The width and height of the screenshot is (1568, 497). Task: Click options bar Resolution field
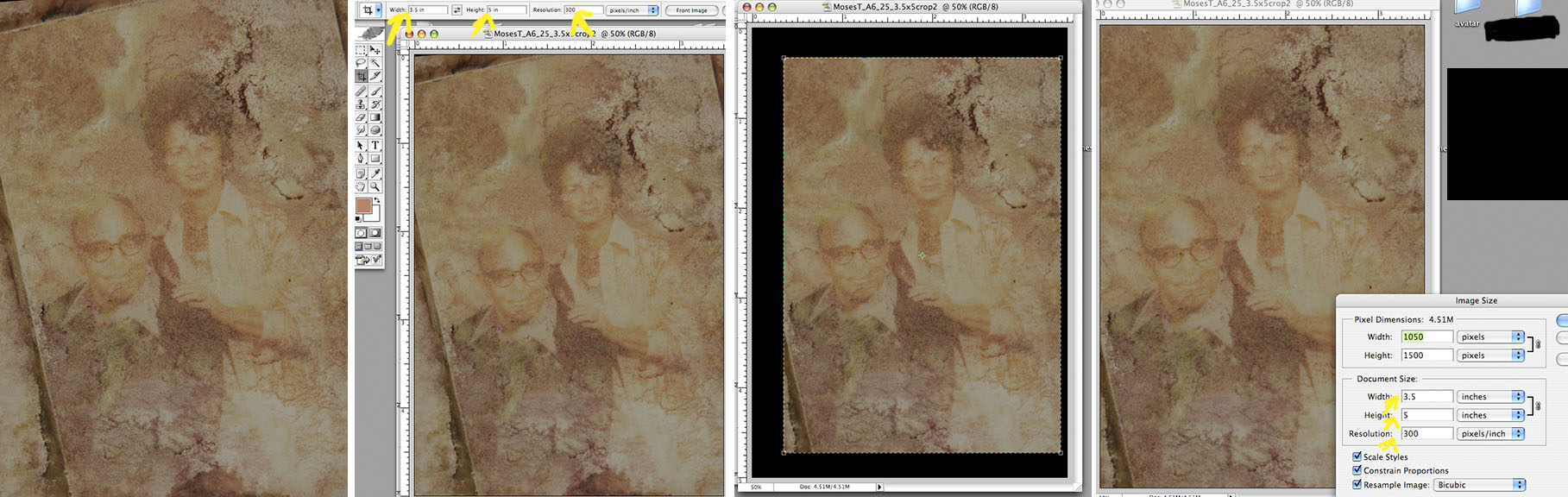(x=583, y=10)
